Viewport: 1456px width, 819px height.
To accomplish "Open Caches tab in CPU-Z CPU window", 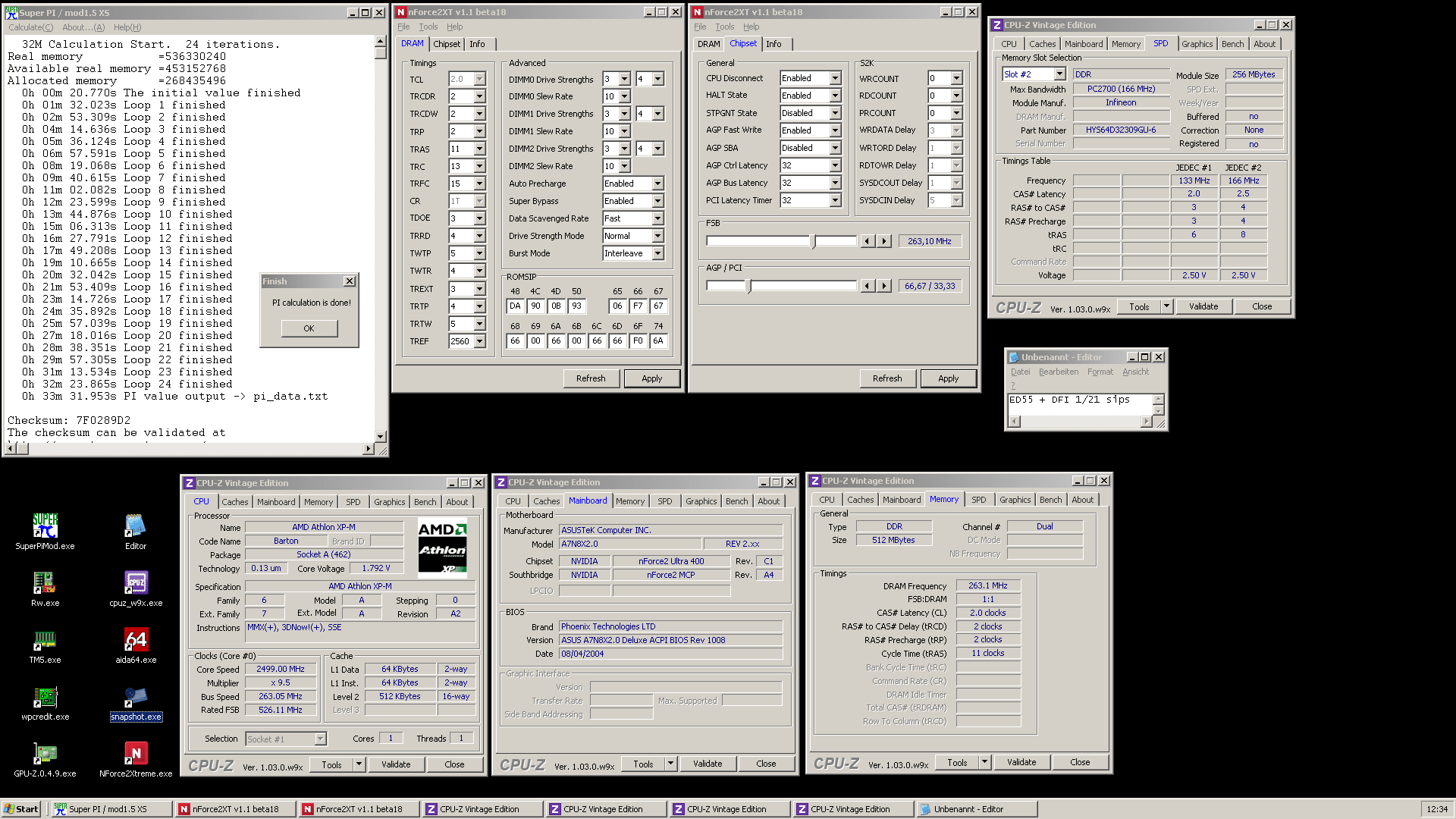I will (x=234, y=502).
